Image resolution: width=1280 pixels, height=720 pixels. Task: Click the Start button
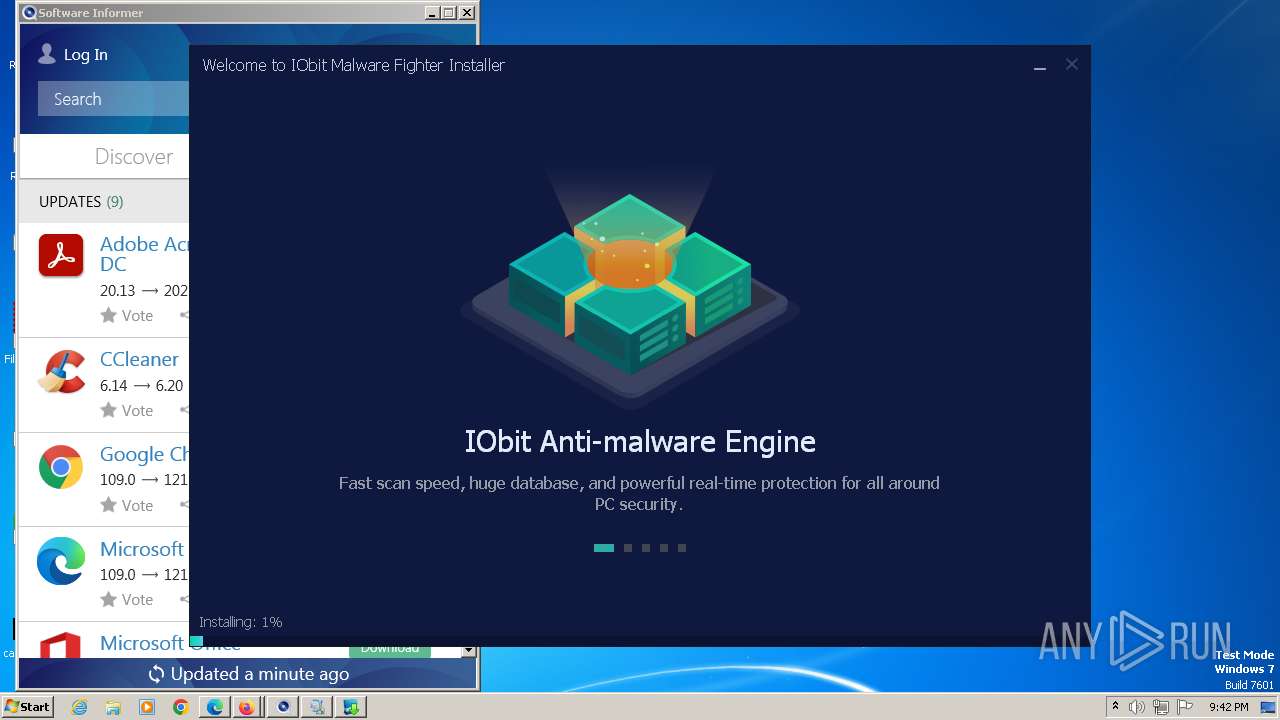click(27, 707)
